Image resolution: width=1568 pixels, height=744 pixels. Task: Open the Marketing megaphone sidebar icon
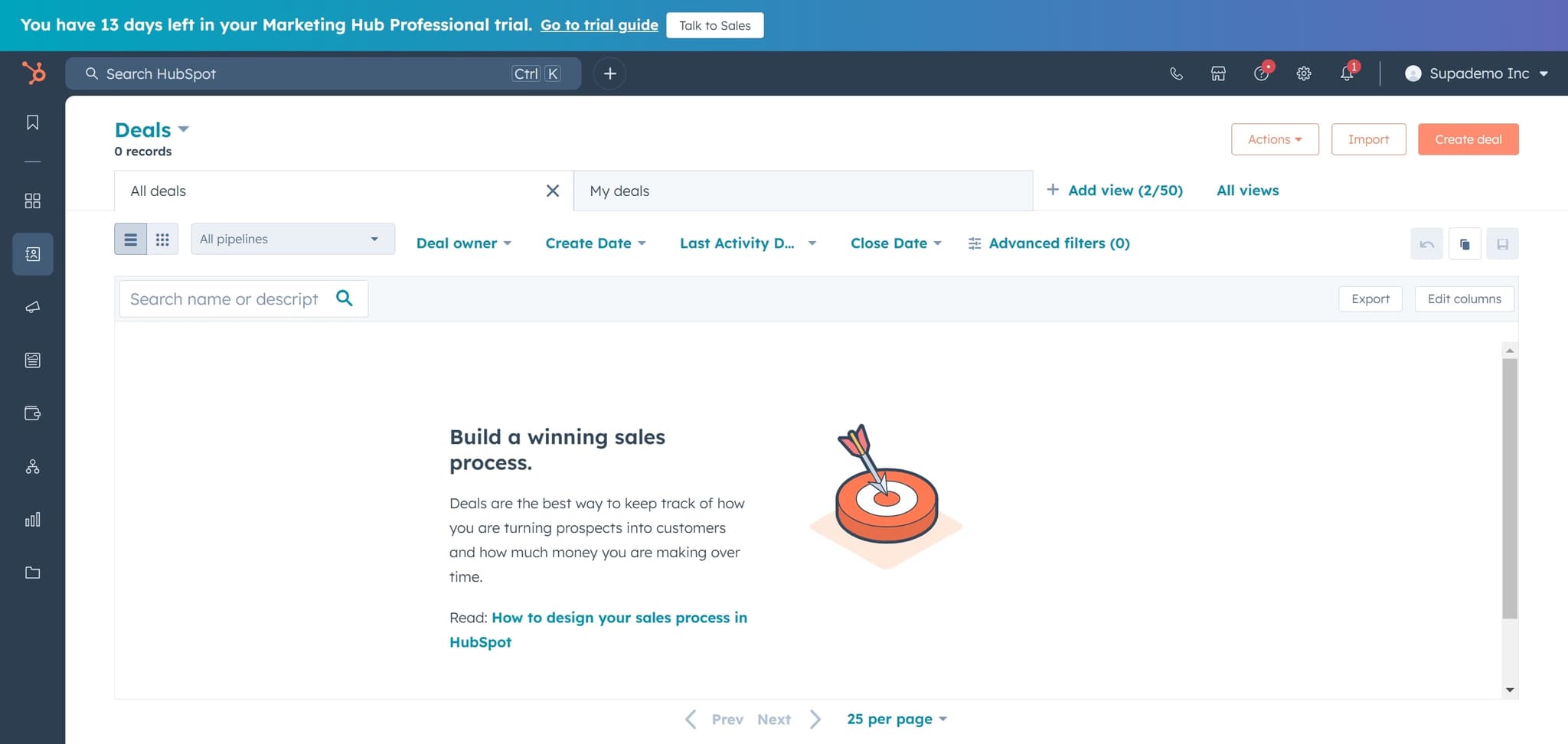coord(32,307)
